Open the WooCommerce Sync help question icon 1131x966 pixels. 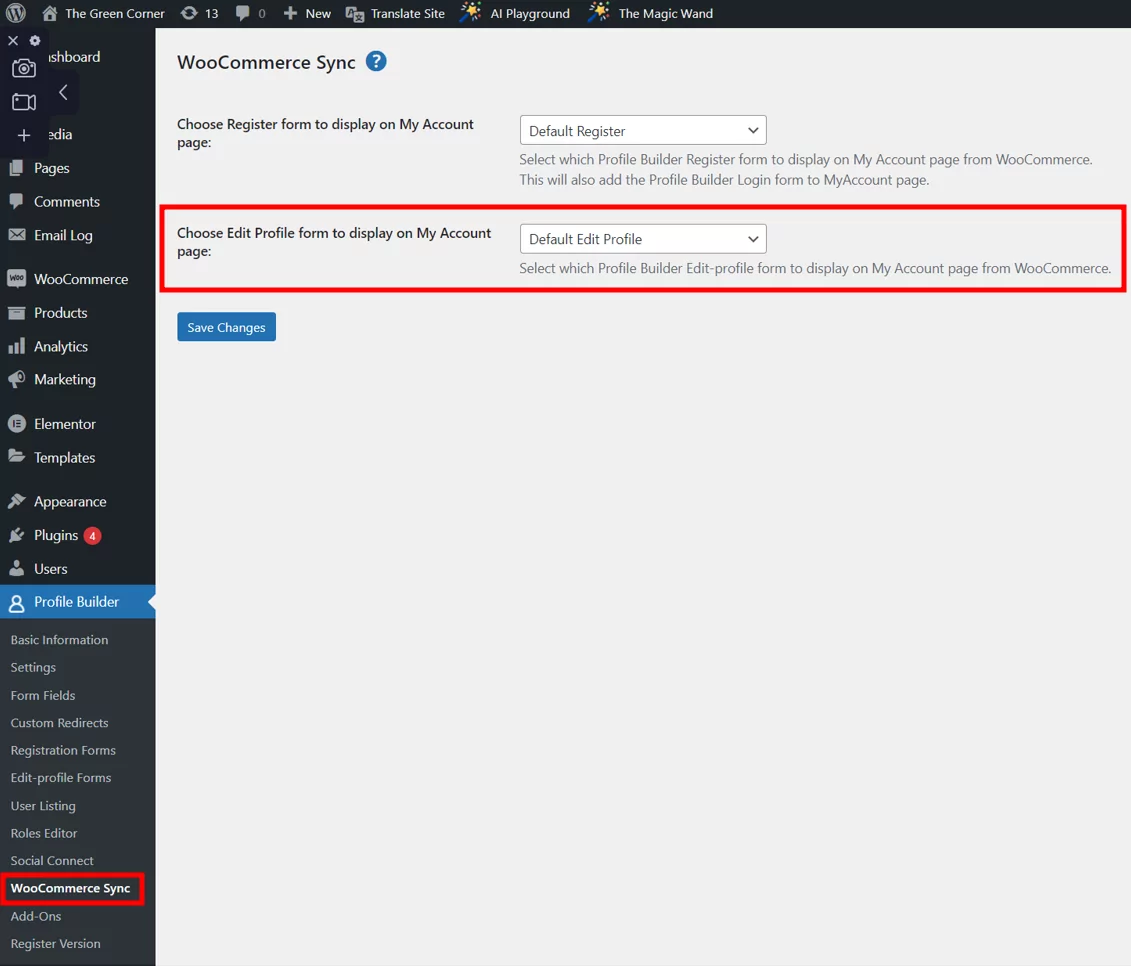coord(376,61)
